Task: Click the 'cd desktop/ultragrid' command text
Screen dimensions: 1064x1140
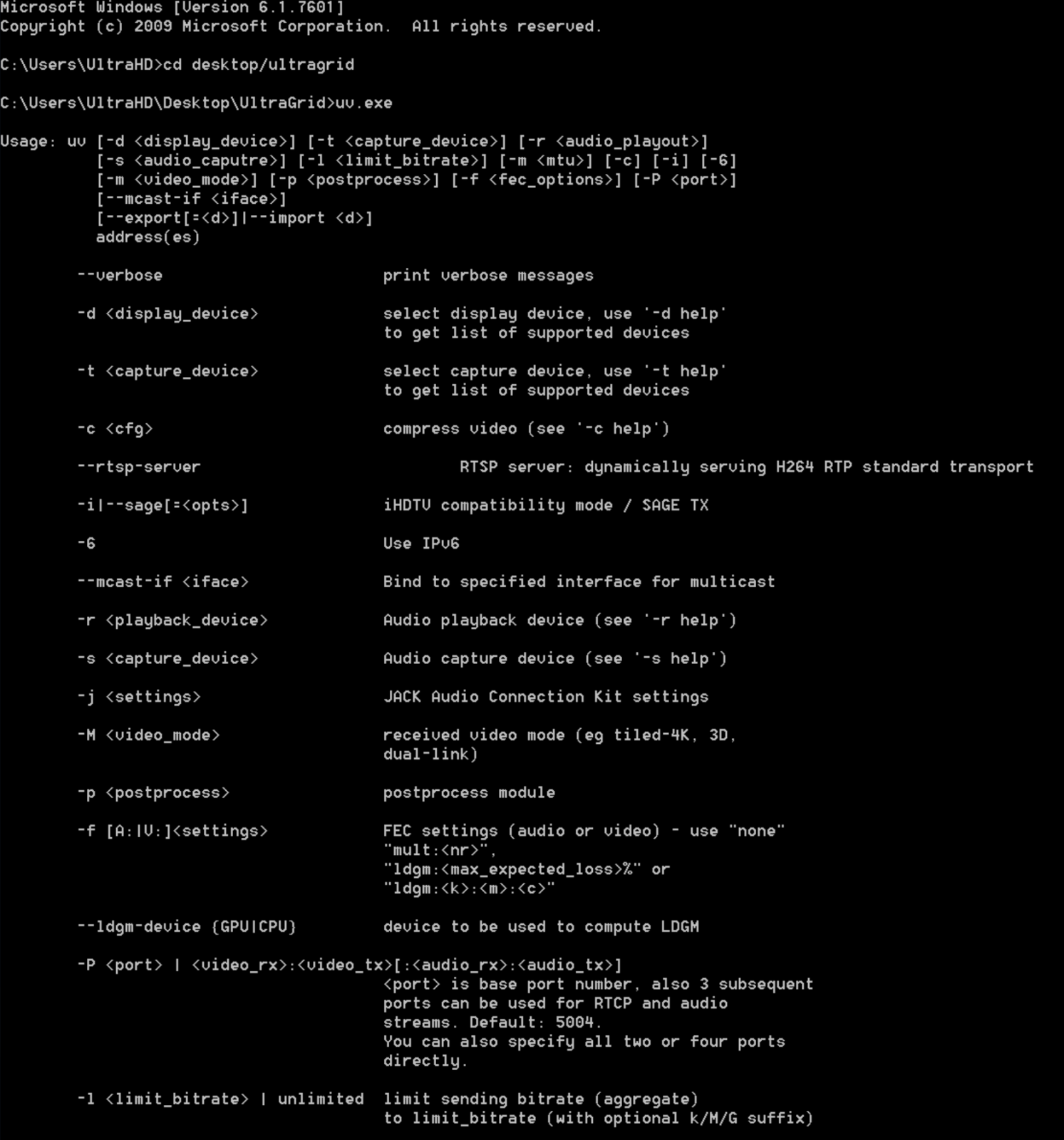Action: (259, 65)
